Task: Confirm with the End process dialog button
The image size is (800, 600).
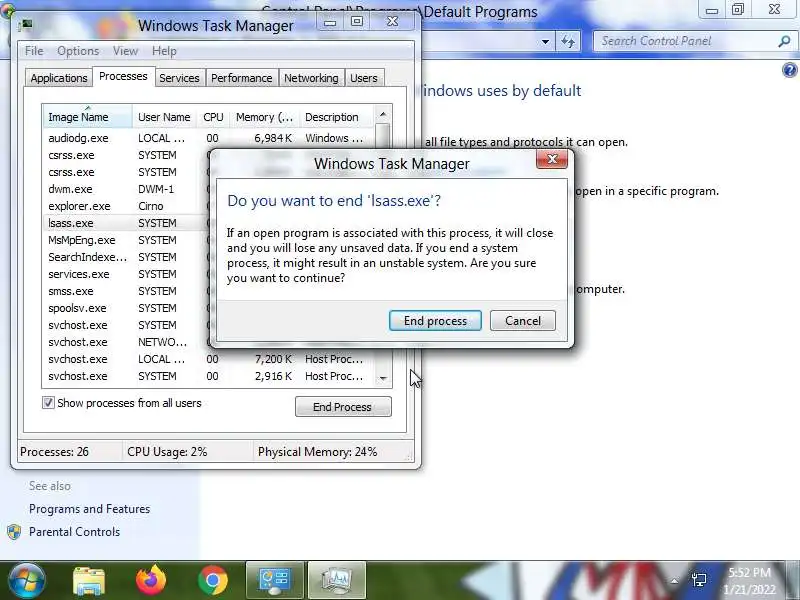Action: (435, 321)
